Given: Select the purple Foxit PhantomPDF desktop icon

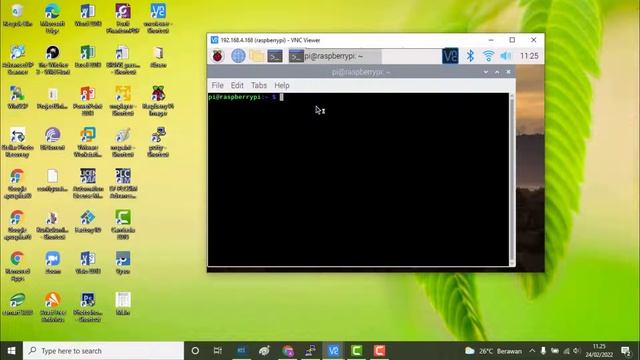Looking at the screenshot, I should 123,19.
